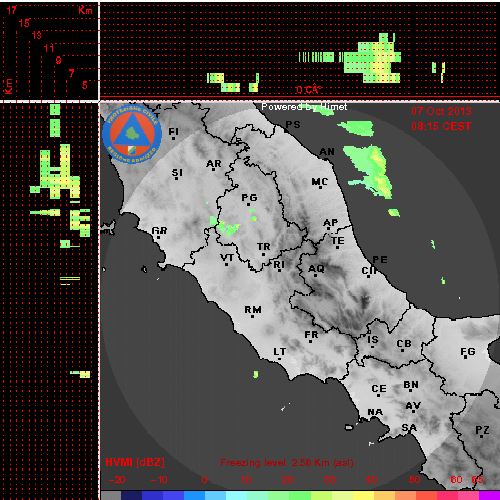The image size is (500, 500).
Task: Select the PE city label on map
Action: pos(380,260)
